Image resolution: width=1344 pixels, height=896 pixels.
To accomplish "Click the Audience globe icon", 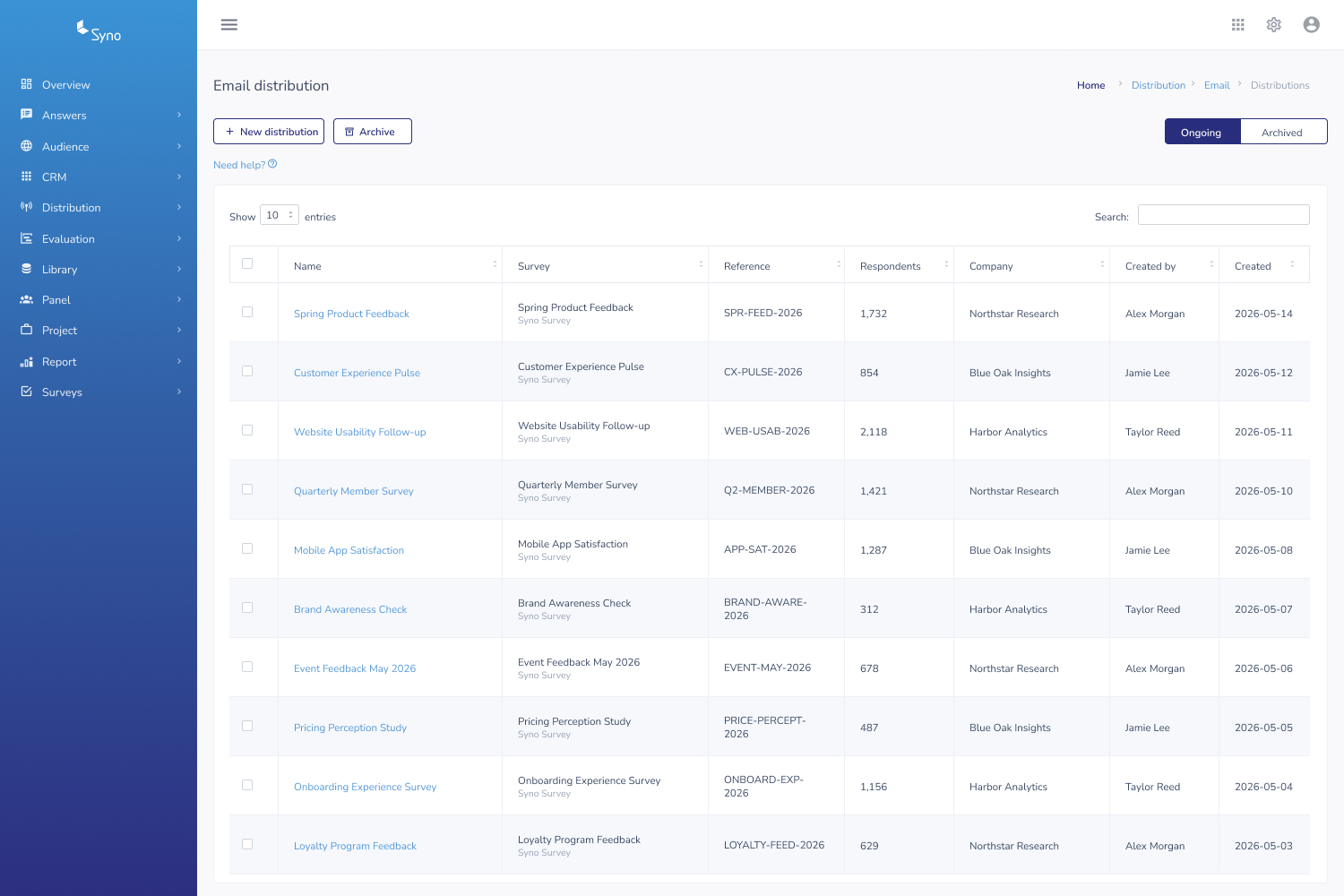I will pos(26,146).
